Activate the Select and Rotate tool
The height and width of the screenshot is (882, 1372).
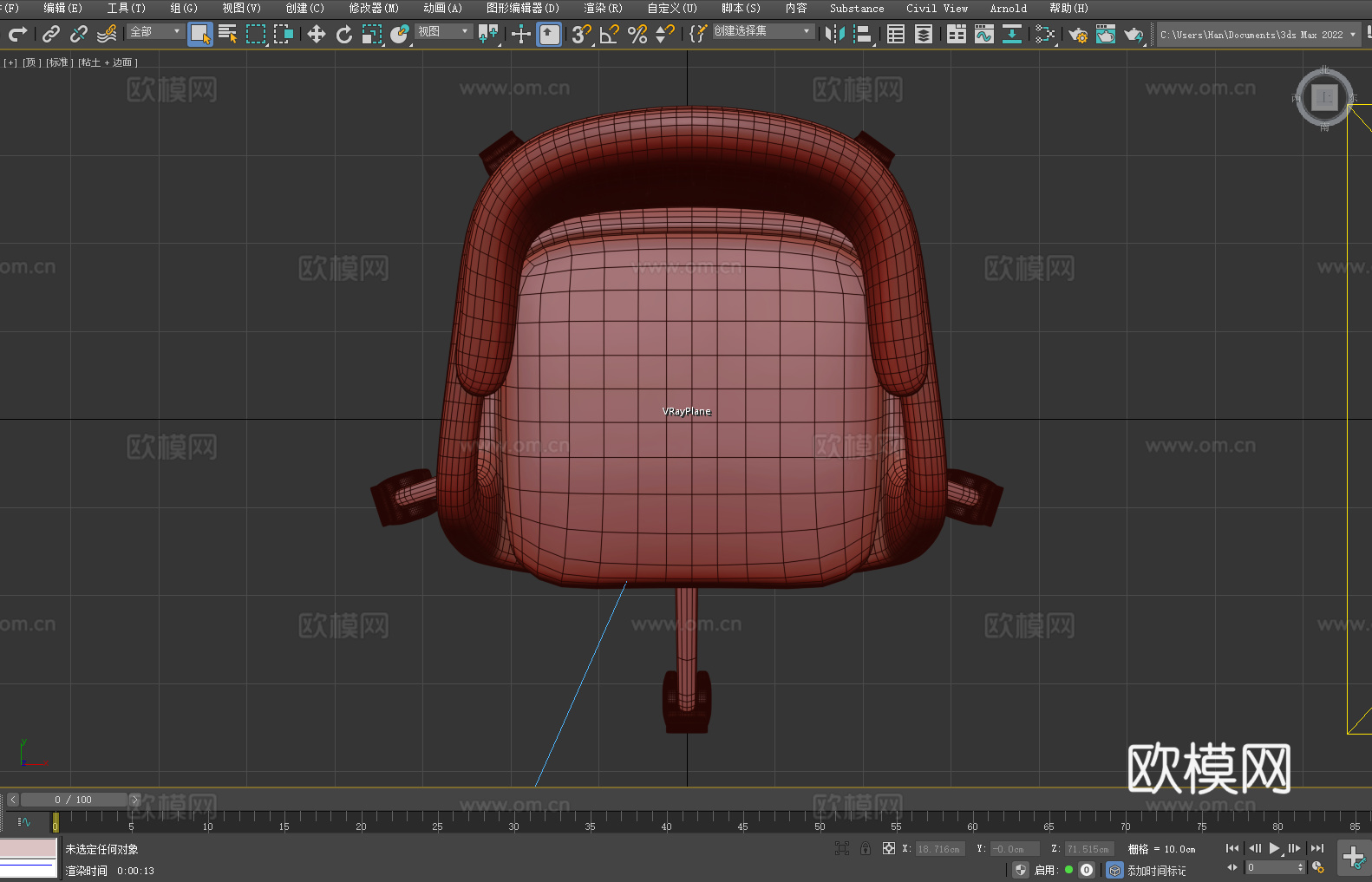pyautogui.click(x=344, y=34)
